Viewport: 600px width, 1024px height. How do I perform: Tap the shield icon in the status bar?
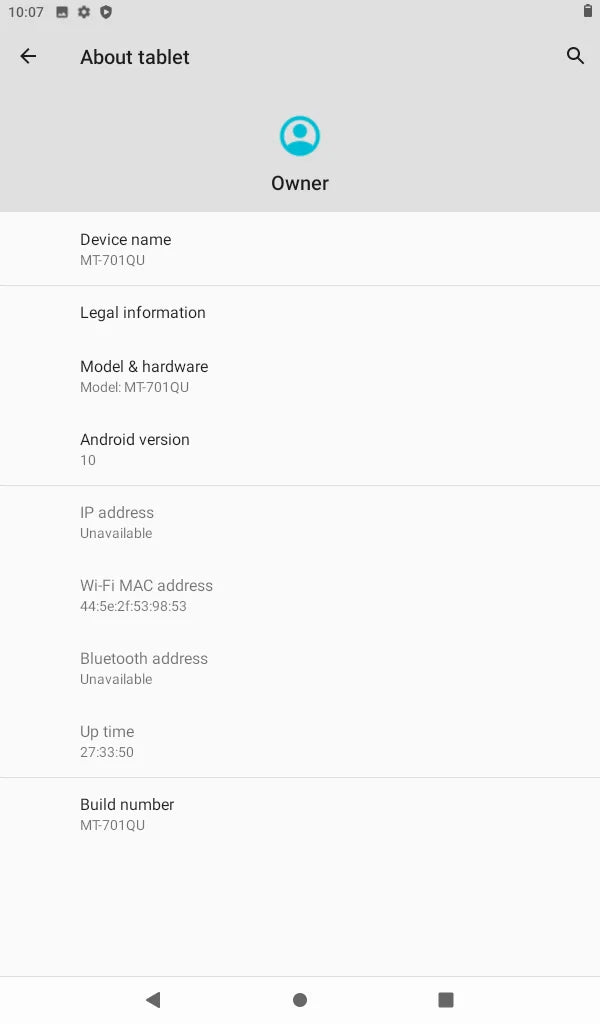(107, 13)
